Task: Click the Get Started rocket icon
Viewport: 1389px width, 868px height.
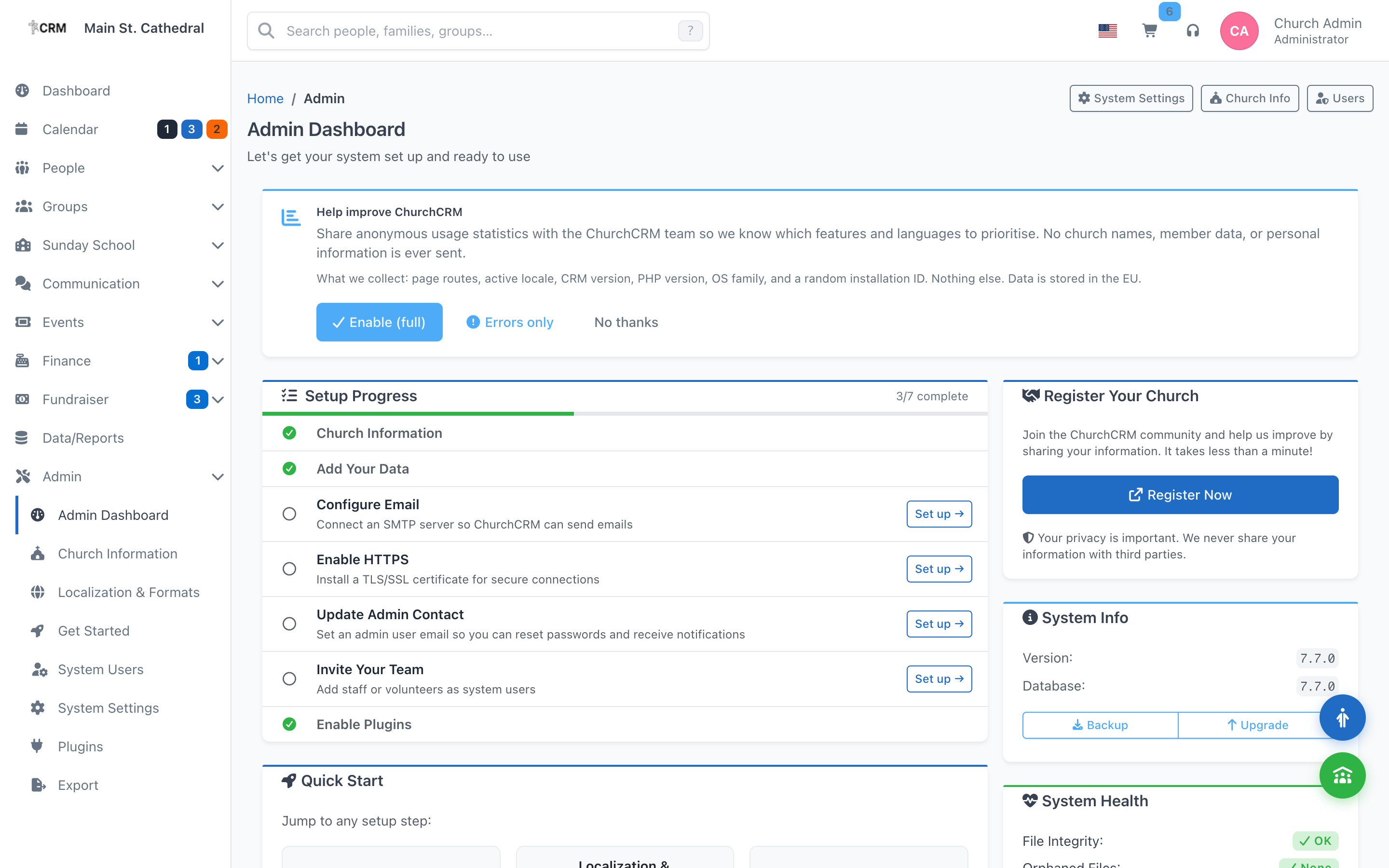Action: [x=38, y=630]
